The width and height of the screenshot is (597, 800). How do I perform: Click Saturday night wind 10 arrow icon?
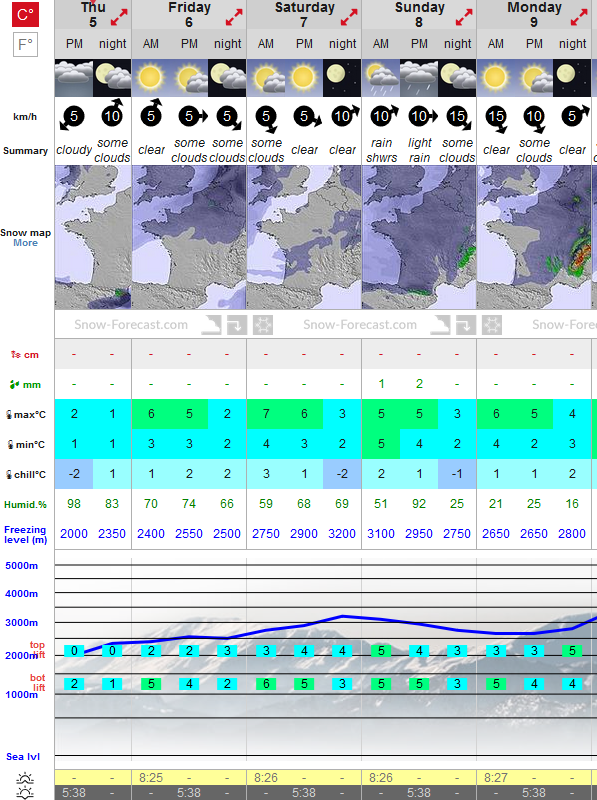tap(344, 116)
